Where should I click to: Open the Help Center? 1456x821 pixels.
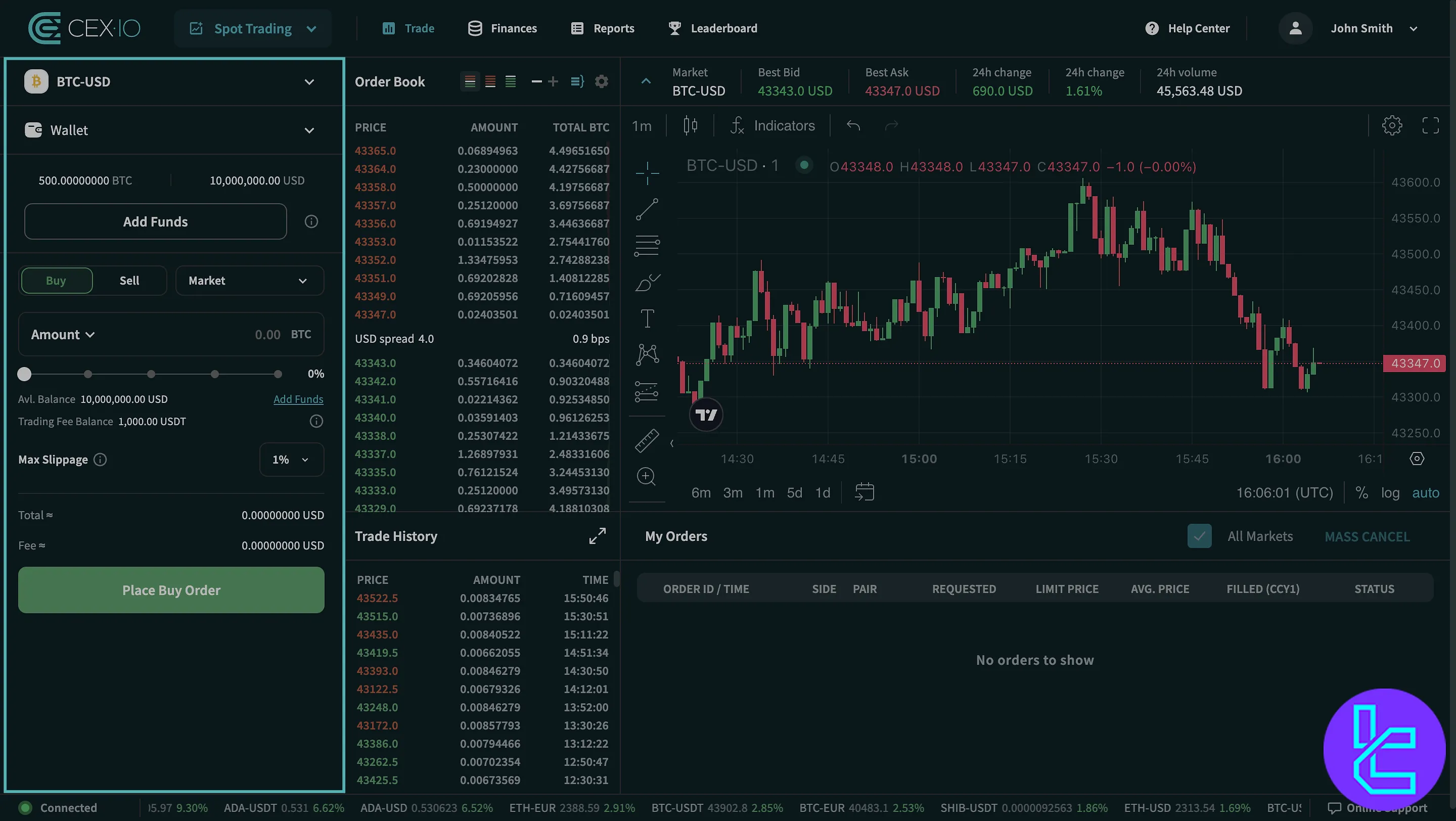click(x=1187, y=28)
